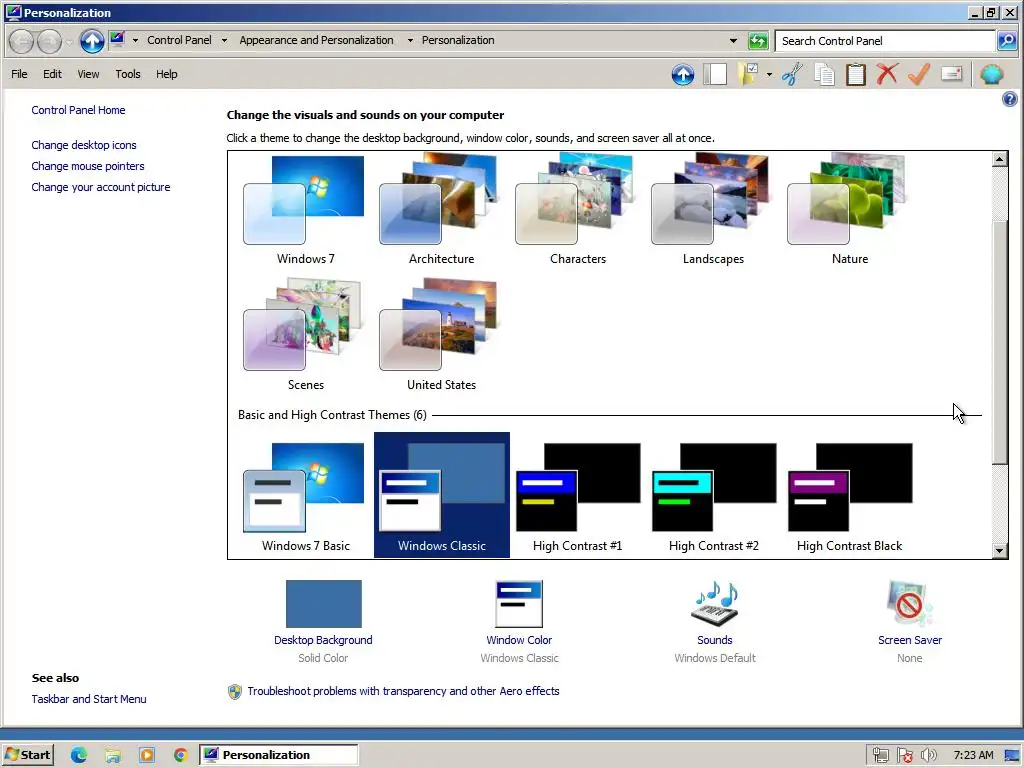Open the address bar history dropdown
This screenshot has width=1024, height=768.
[733, 40]
